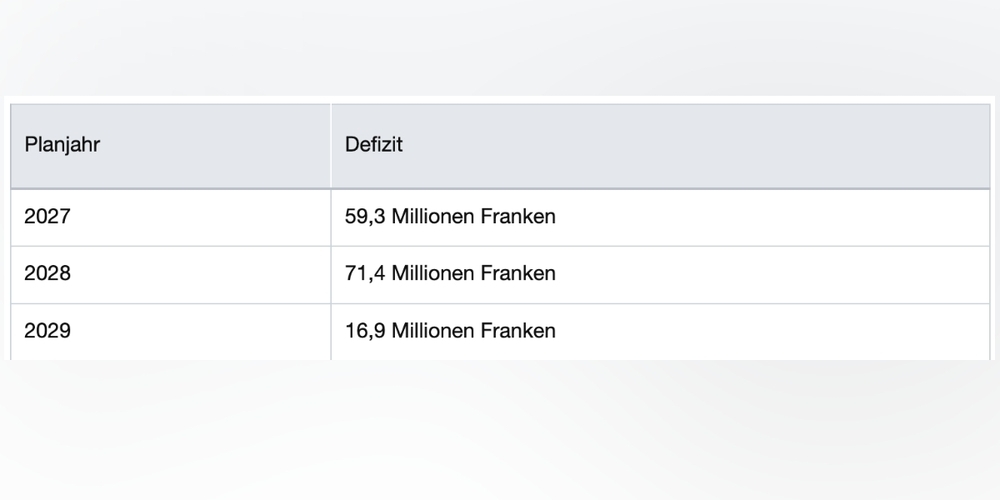1000x500 pixels.
Task: Select the 2028 plan year cell
Action: pos(48,273)
